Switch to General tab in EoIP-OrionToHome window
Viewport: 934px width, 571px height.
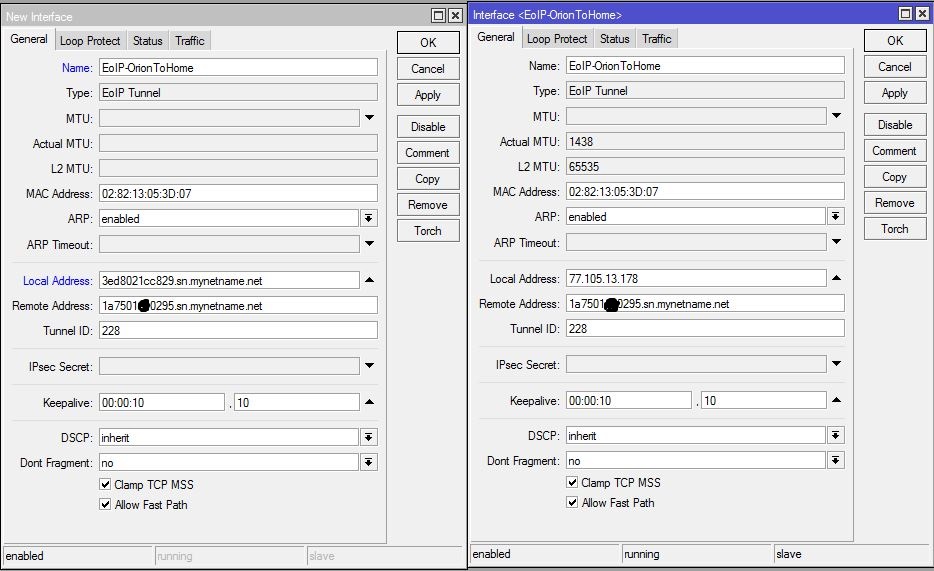496,38
